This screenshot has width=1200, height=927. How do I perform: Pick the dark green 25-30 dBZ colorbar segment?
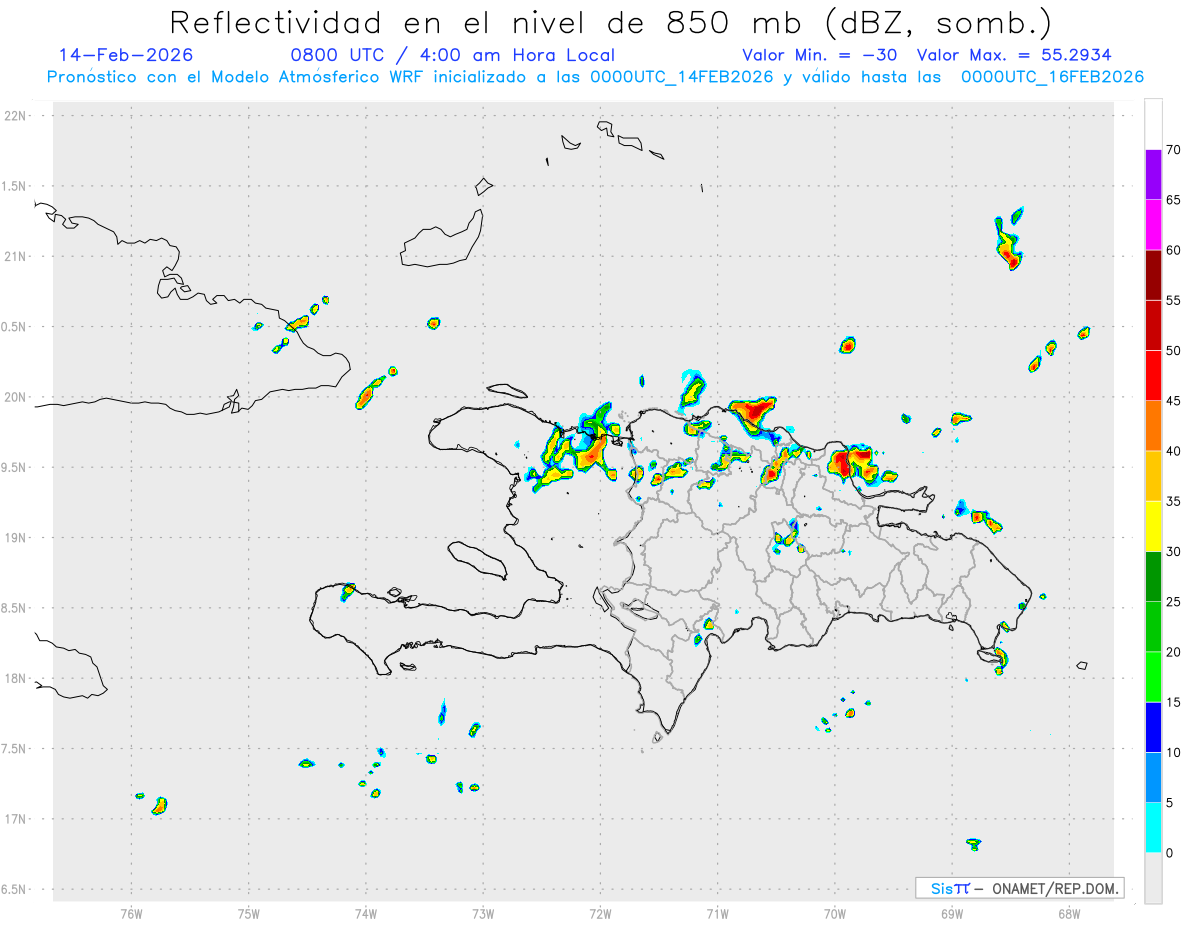click(1153, 577)
